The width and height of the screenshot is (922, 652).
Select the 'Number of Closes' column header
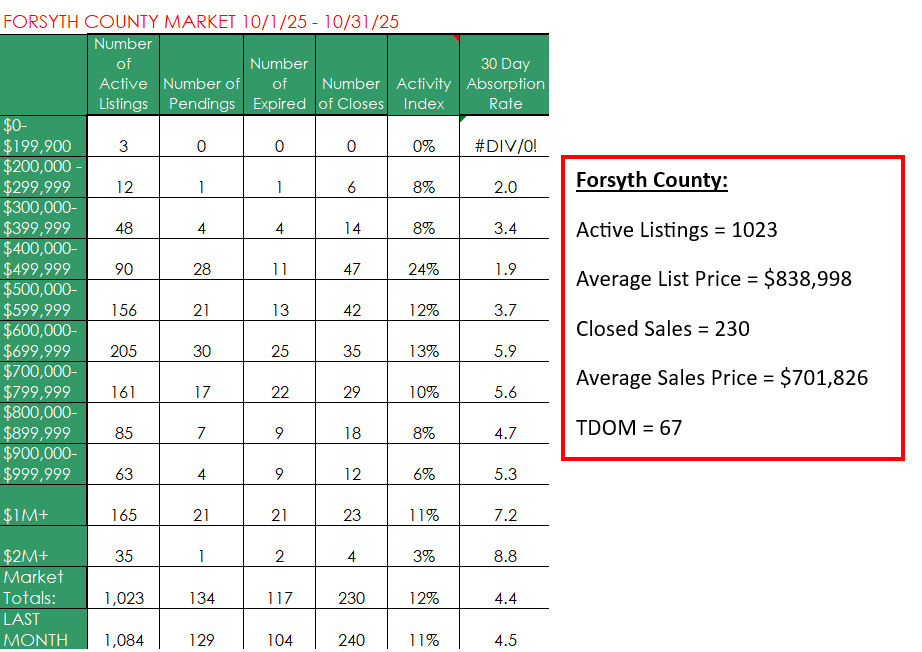pos(351,94)
